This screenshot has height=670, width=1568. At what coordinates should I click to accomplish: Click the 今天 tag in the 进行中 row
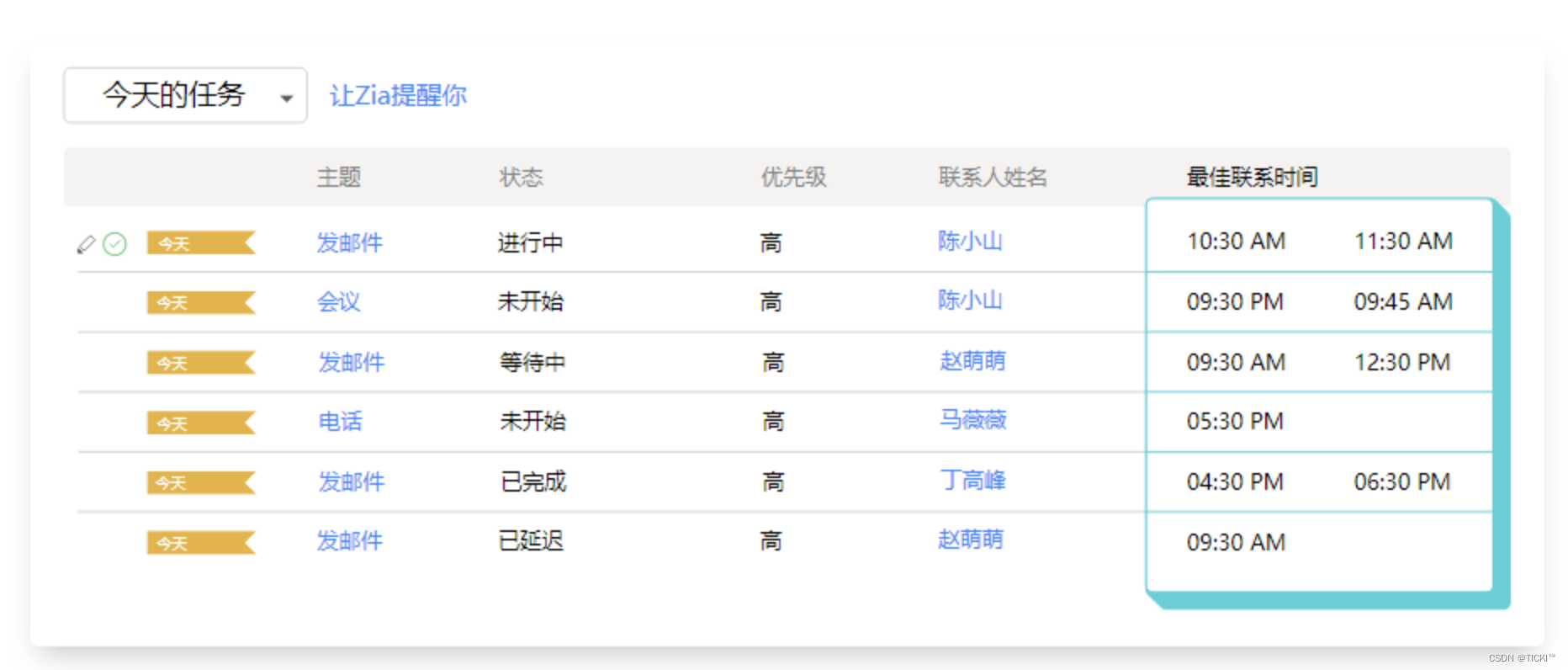click(x=201, y=243)
